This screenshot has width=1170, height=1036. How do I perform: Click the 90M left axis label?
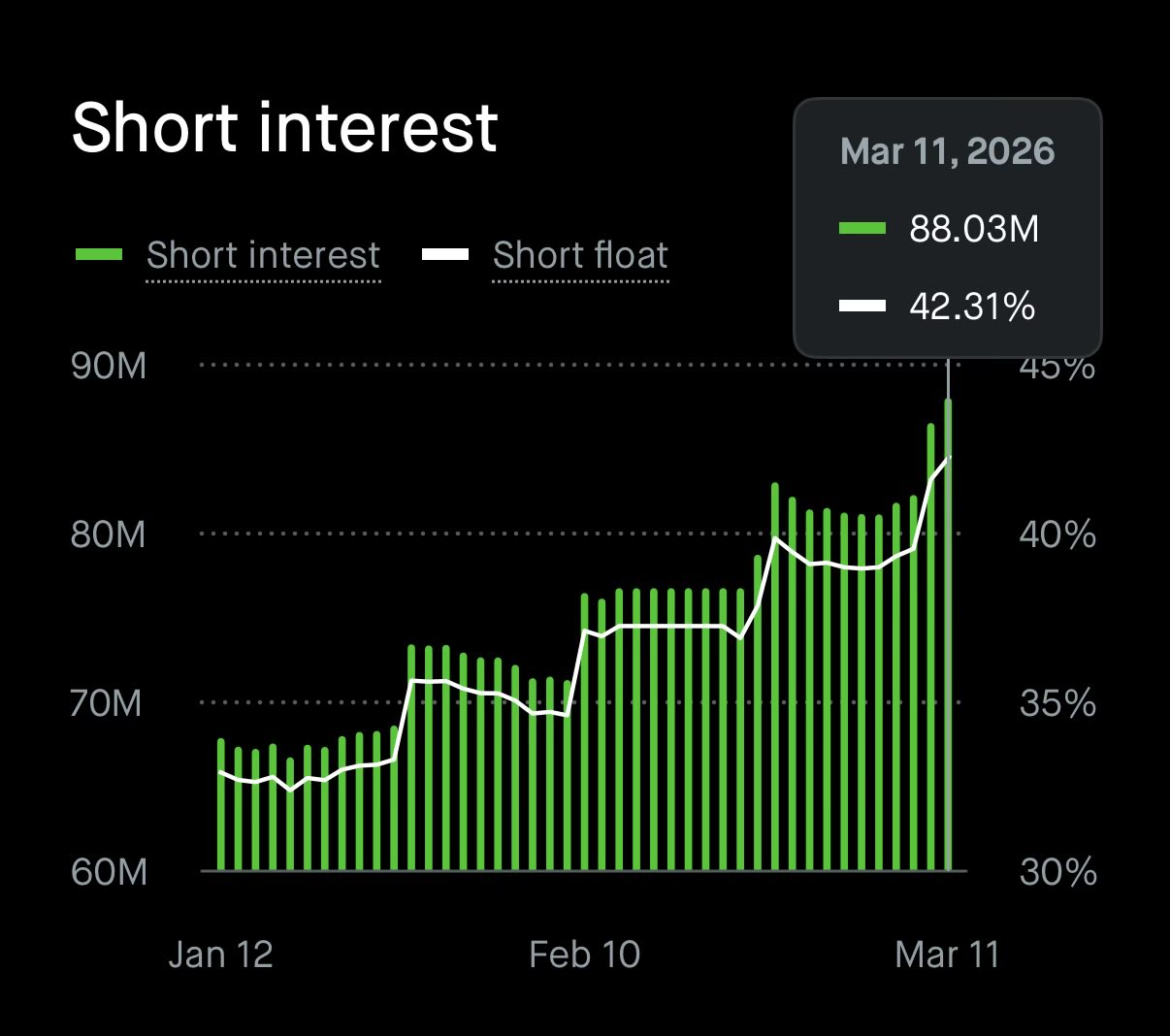click(x=109, y=366)
